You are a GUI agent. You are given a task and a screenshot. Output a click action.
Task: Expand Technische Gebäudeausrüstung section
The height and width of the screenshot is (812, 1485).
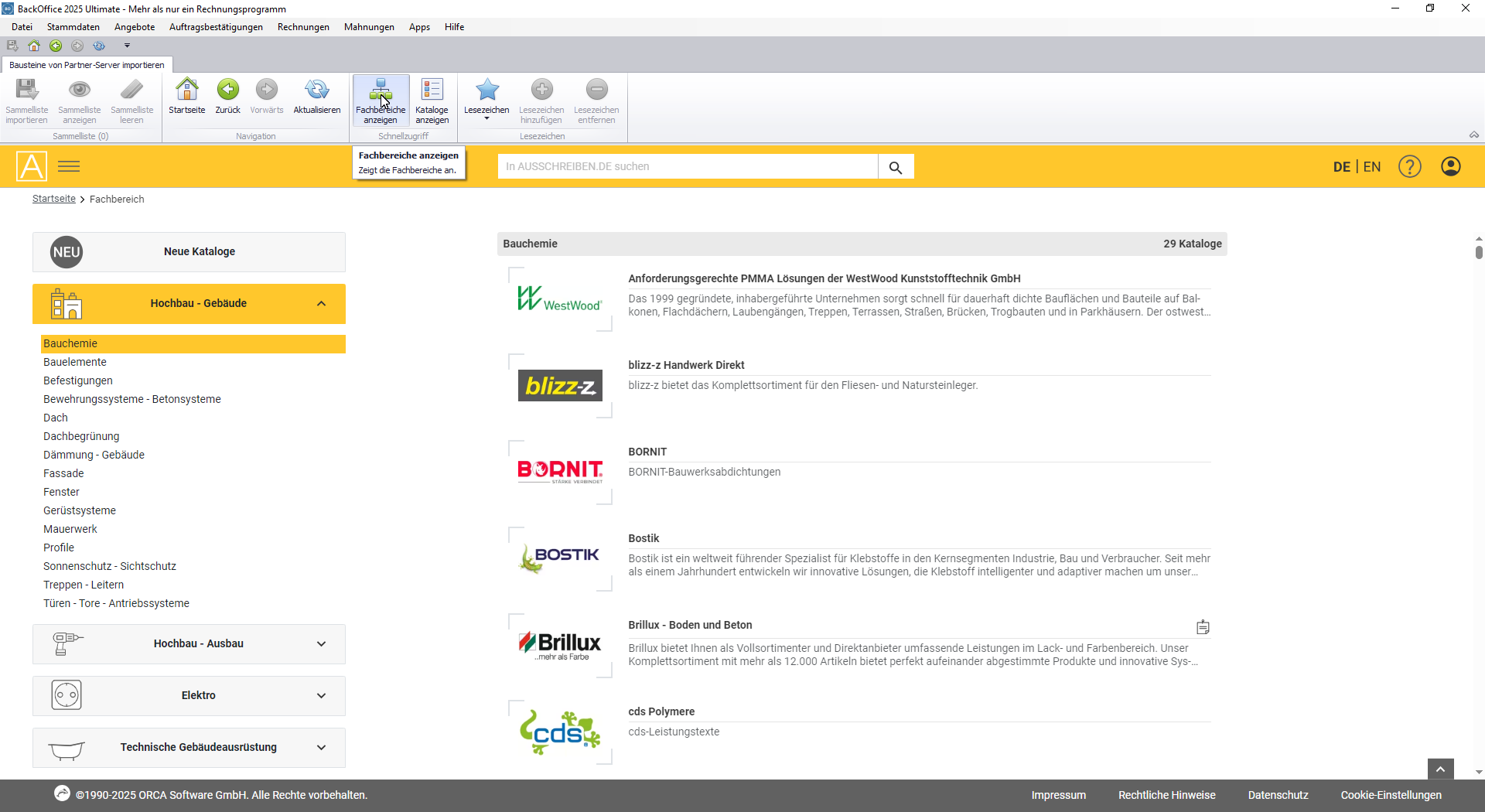click(189, 747)
